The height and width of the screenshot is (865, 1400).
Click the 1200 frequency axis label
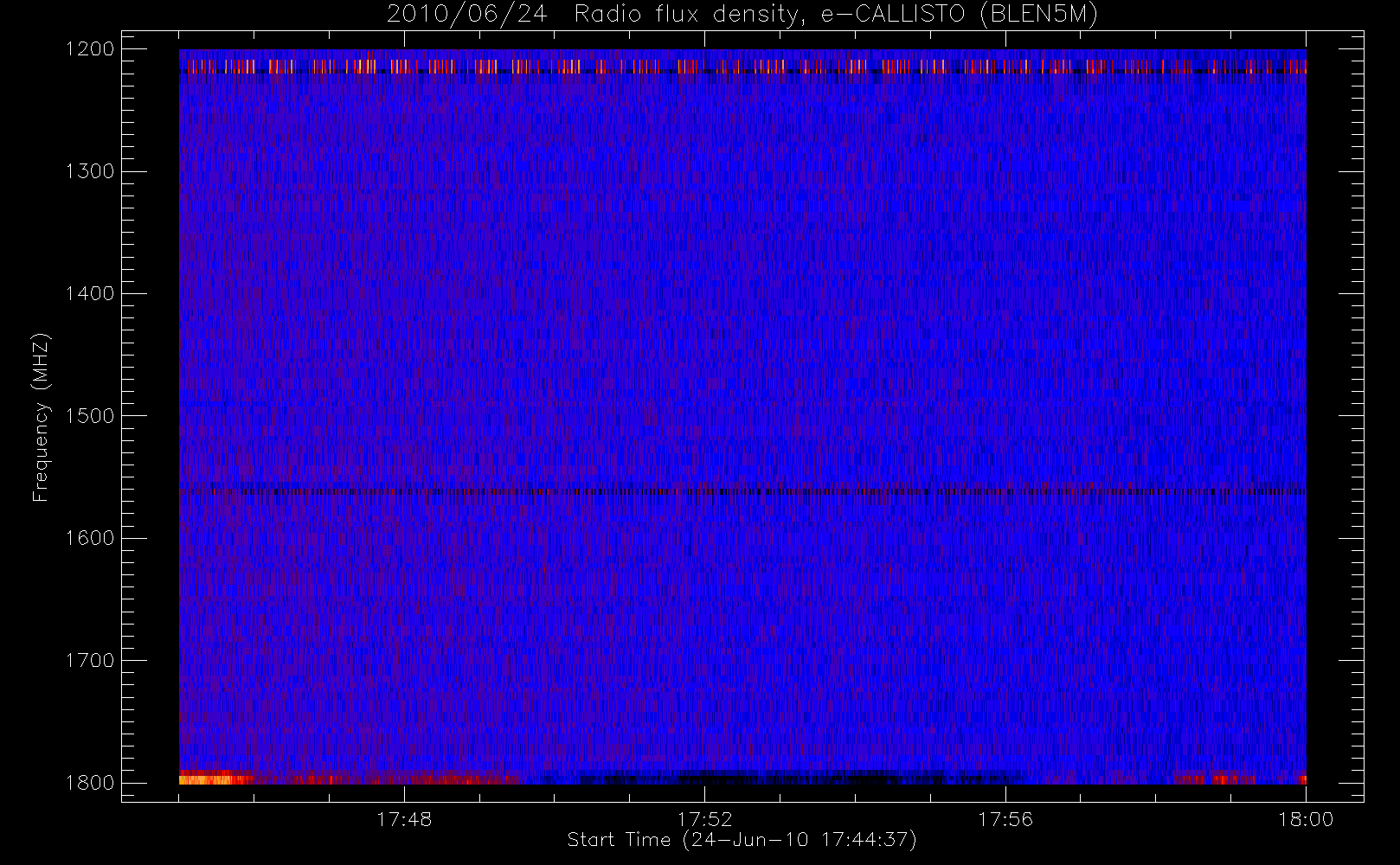tap(90, 49)
